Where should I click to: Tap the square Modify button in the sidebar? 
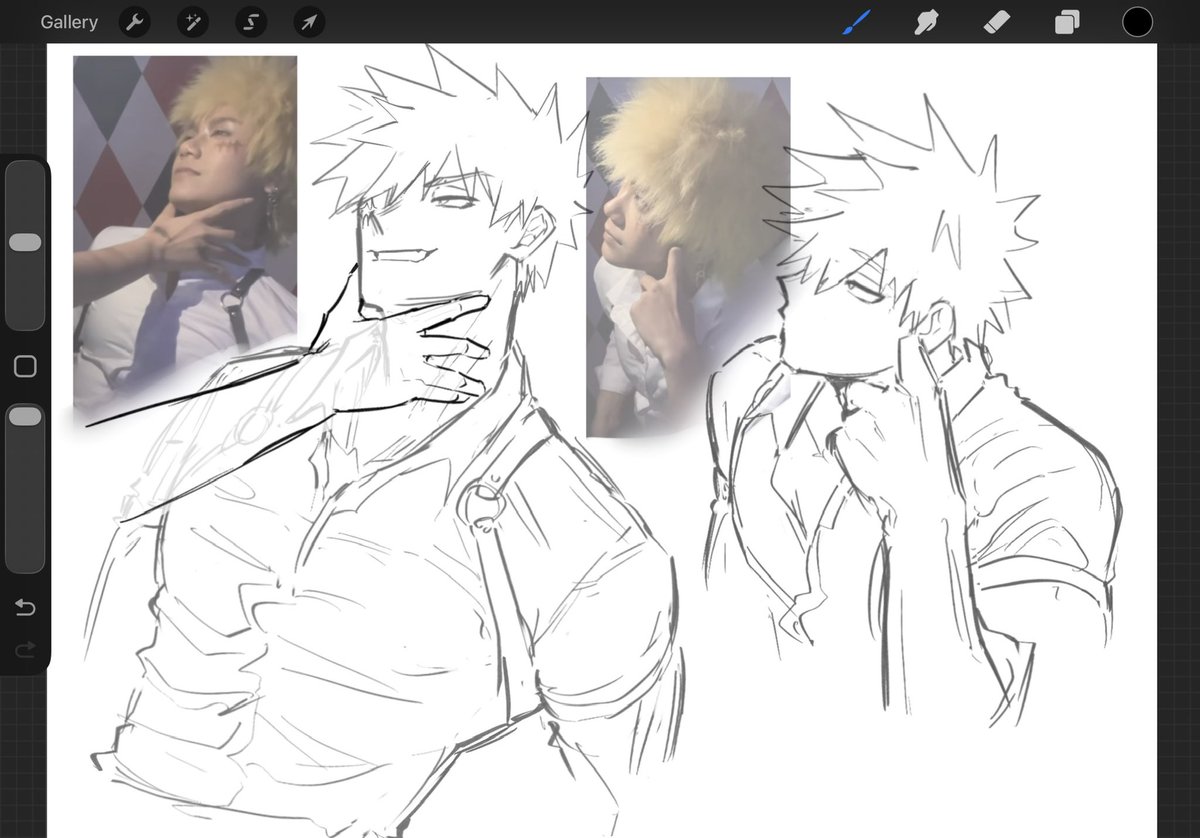pyautogui.click(x=26, y=366)
